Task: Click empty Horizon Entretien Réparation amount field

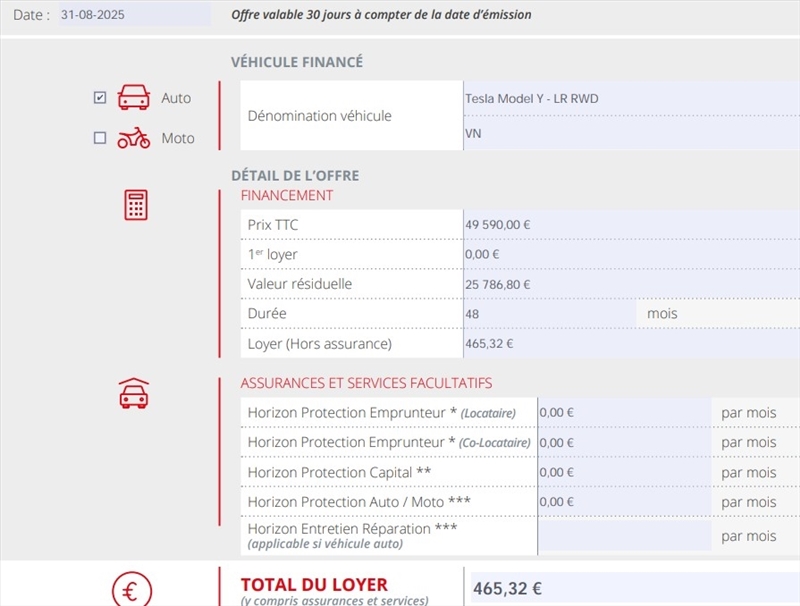Action: pos(625,536)
